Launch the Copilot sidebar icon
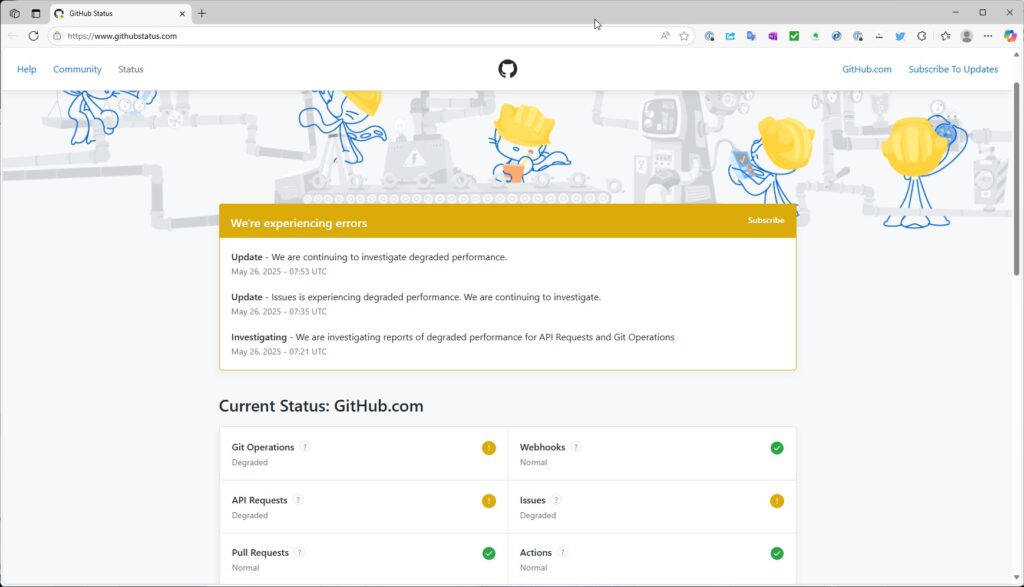1024x587 pixels. (1010, 36)
